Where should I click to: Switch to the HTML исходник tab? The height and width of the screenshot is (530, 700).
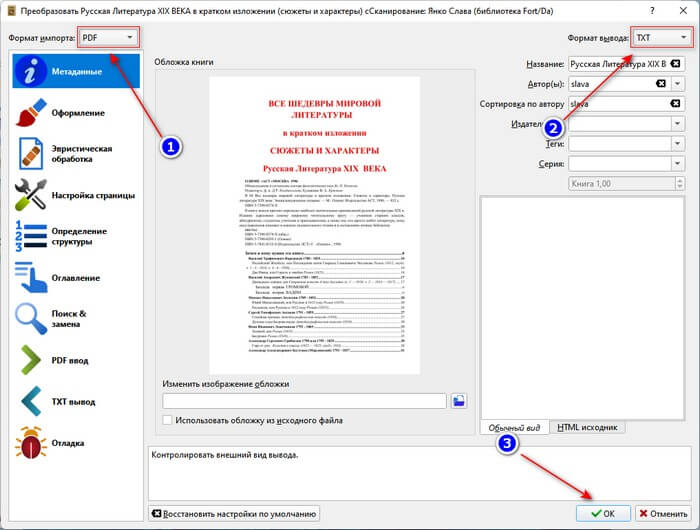pos(587,427)
